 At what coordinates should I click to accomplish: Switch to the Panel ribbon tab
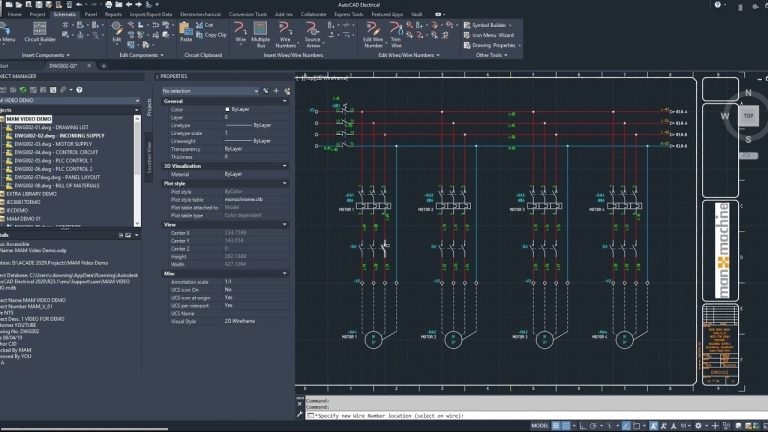pyautogui.click(x=91, y=14)
